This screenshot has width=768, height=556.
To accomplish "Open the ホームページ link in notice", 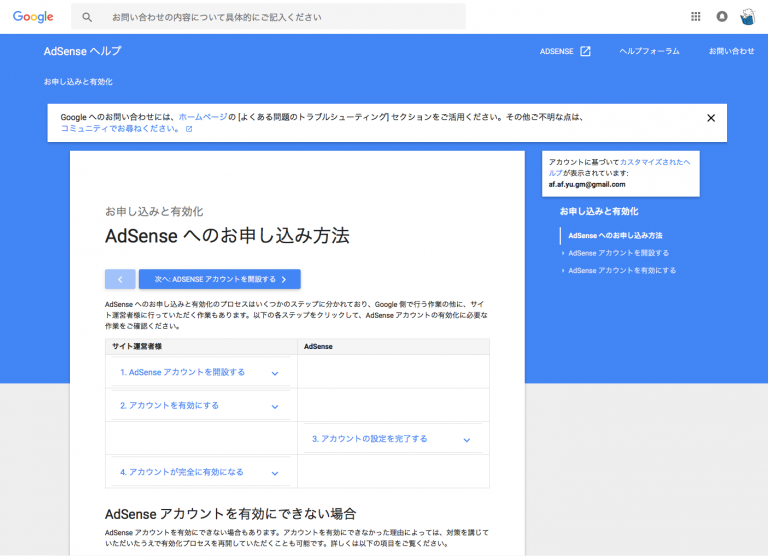I will point(203,117).
